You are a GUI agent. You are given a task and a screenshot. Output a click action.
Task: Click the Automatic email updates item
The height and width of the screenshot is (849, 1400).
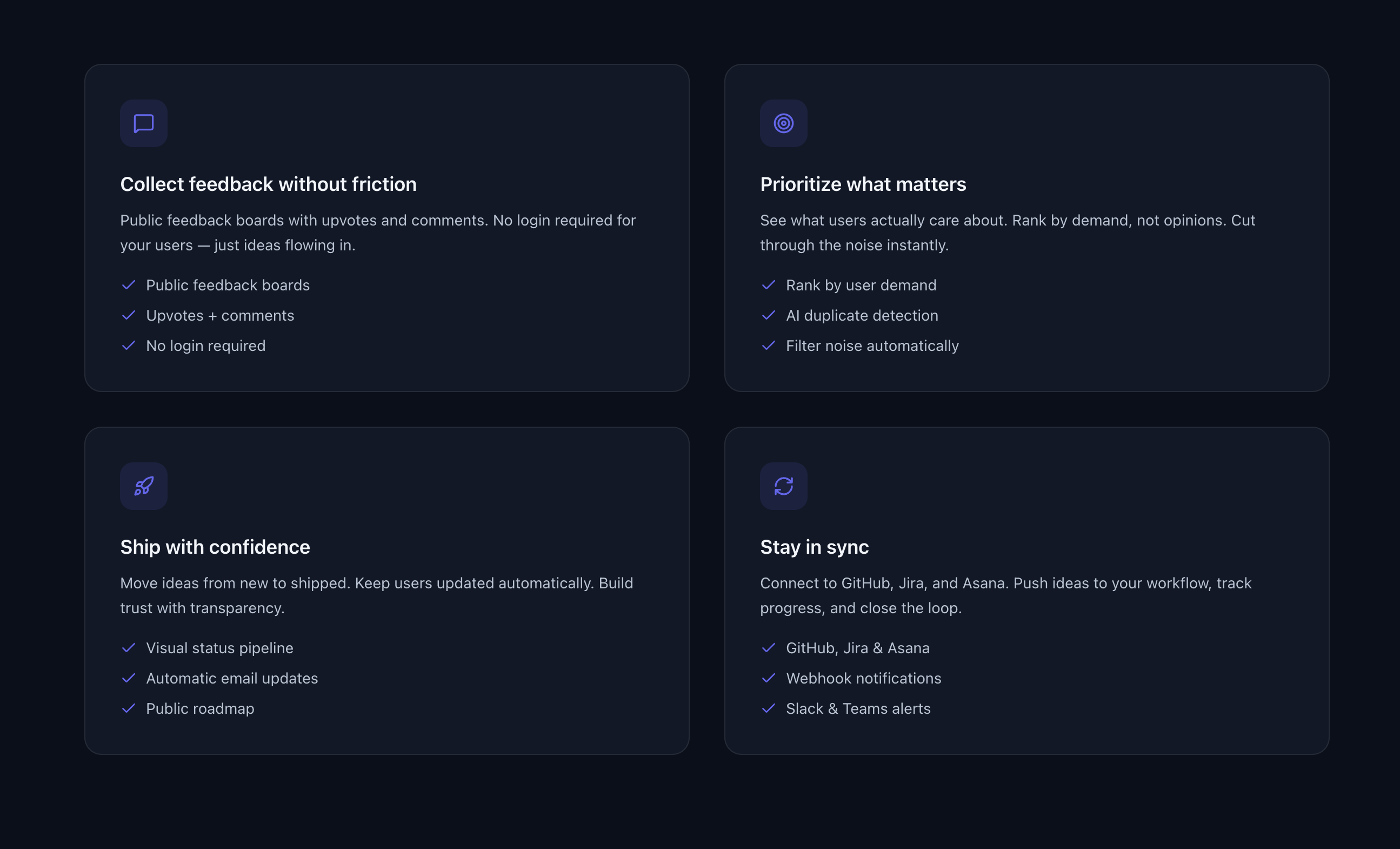[232, 678]
